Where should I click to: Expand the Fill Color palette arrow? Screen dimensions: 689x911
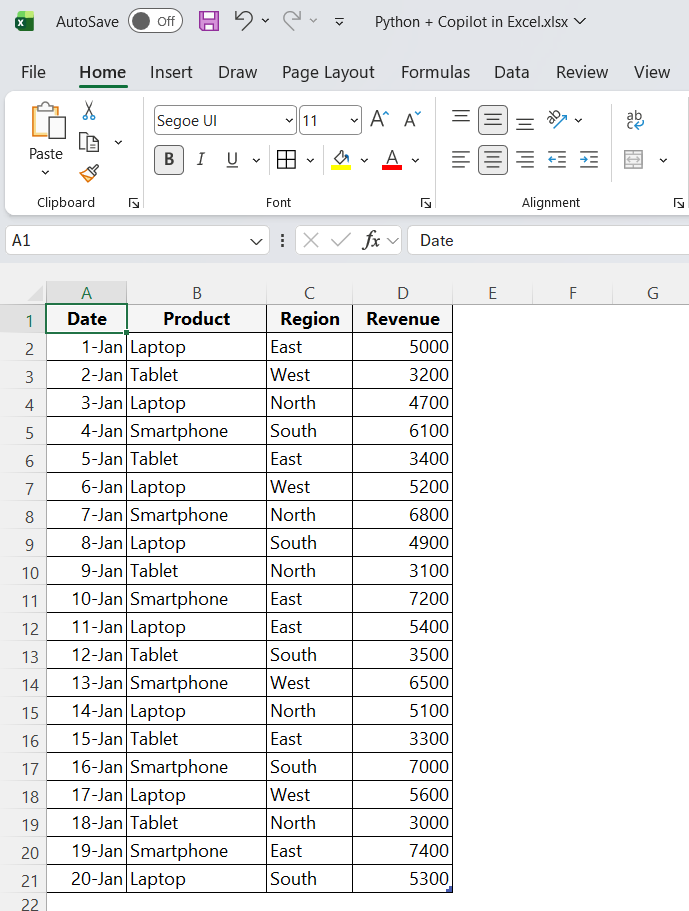364,160
